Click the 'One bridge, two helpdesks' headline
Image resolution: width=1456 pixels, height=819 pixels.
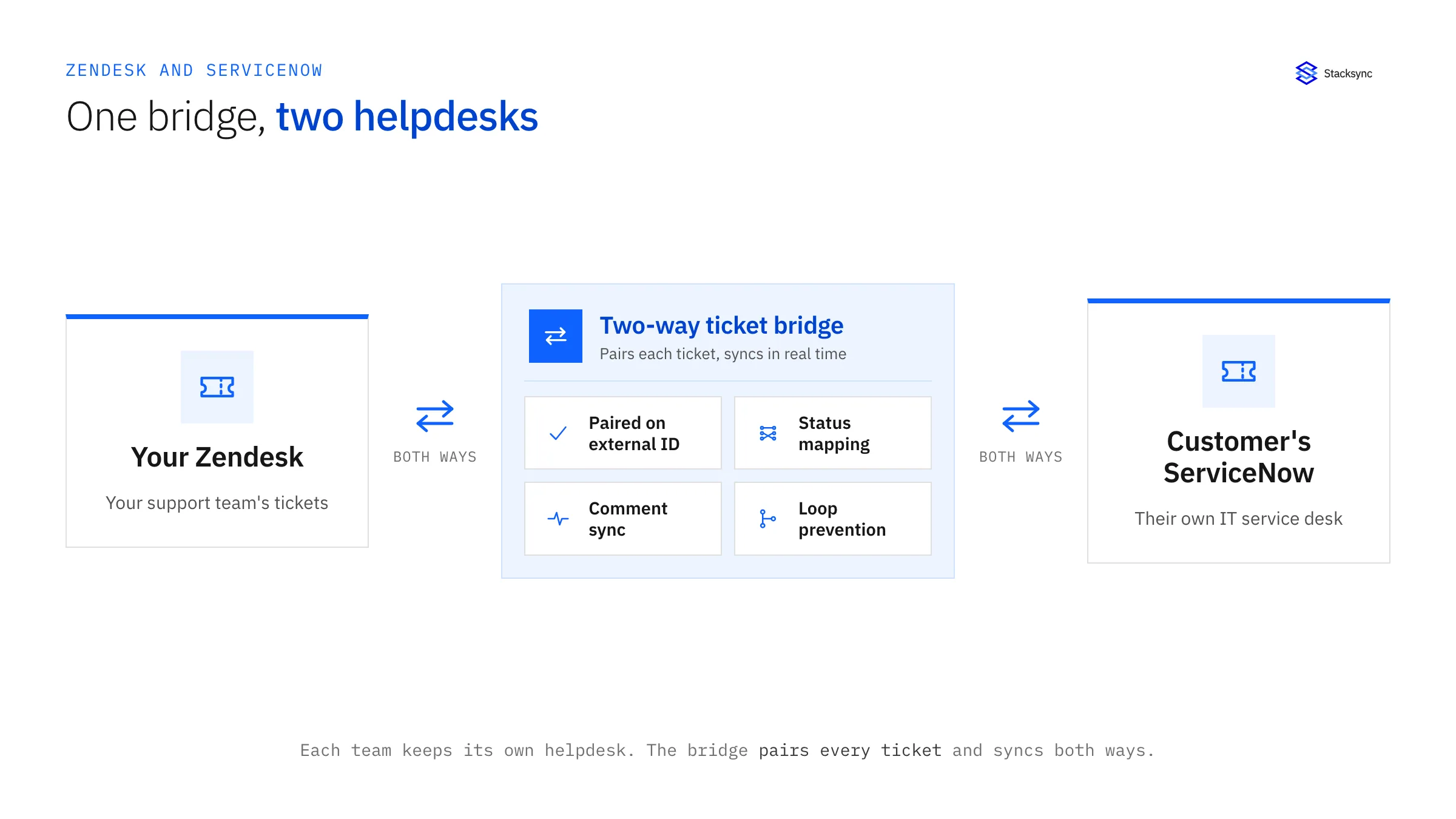302,117
